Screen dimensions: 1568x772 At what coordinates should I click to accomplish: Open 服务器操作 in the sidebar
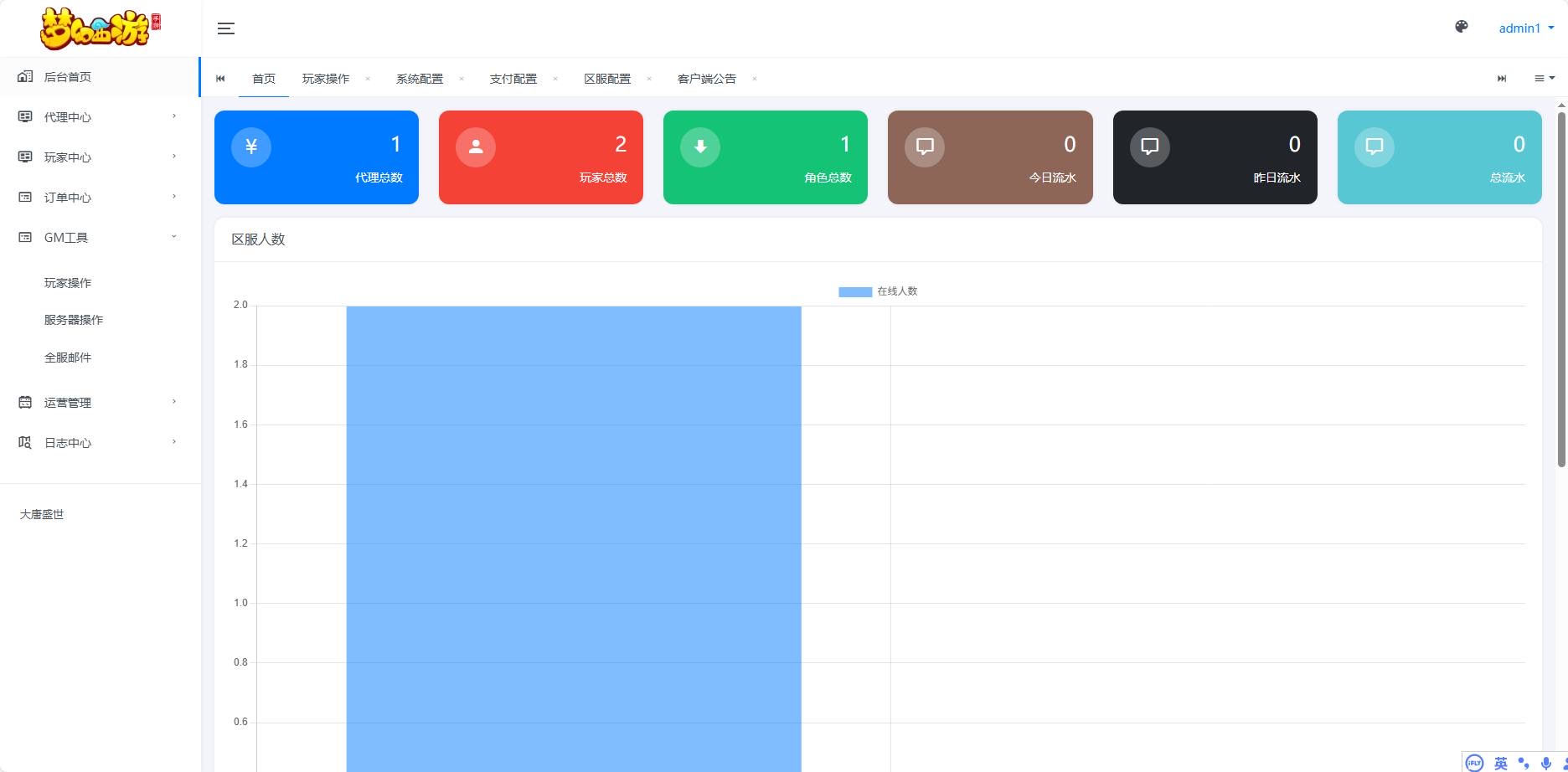point(74,320)
